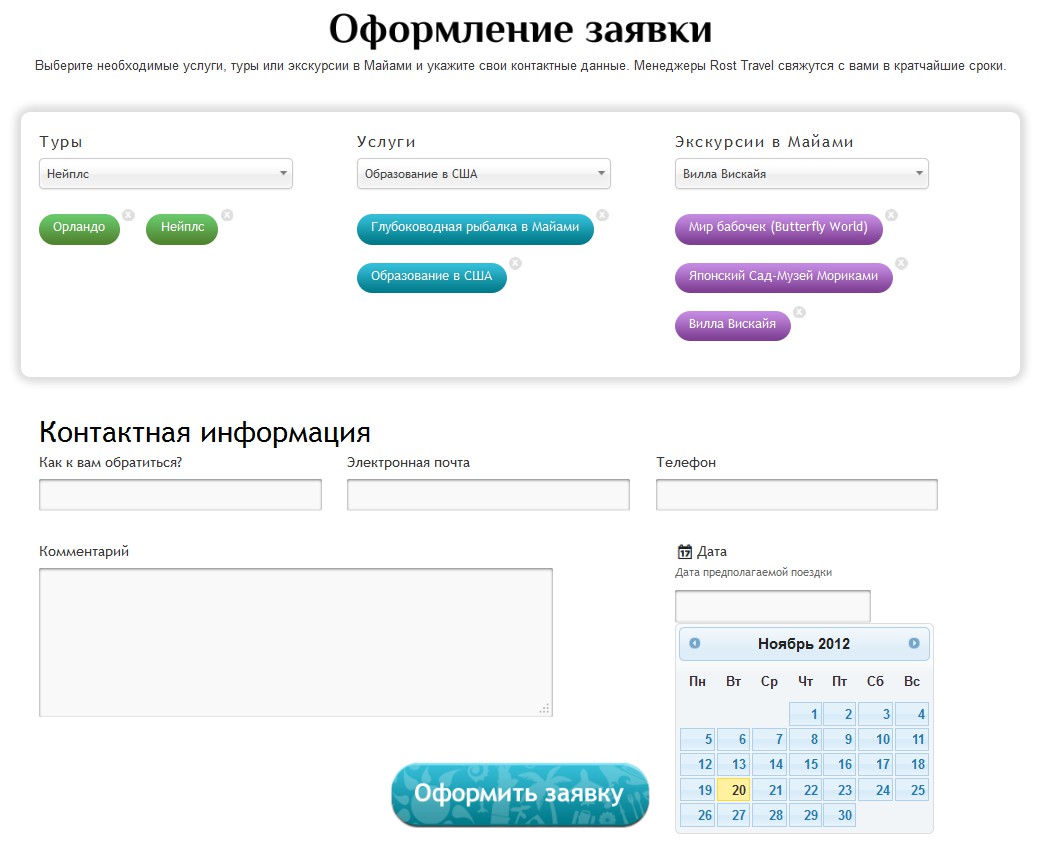The image size is (1044, 860).
Task: Remove the Вилла Вискайя excursion tag
Action: pos(800,312)
